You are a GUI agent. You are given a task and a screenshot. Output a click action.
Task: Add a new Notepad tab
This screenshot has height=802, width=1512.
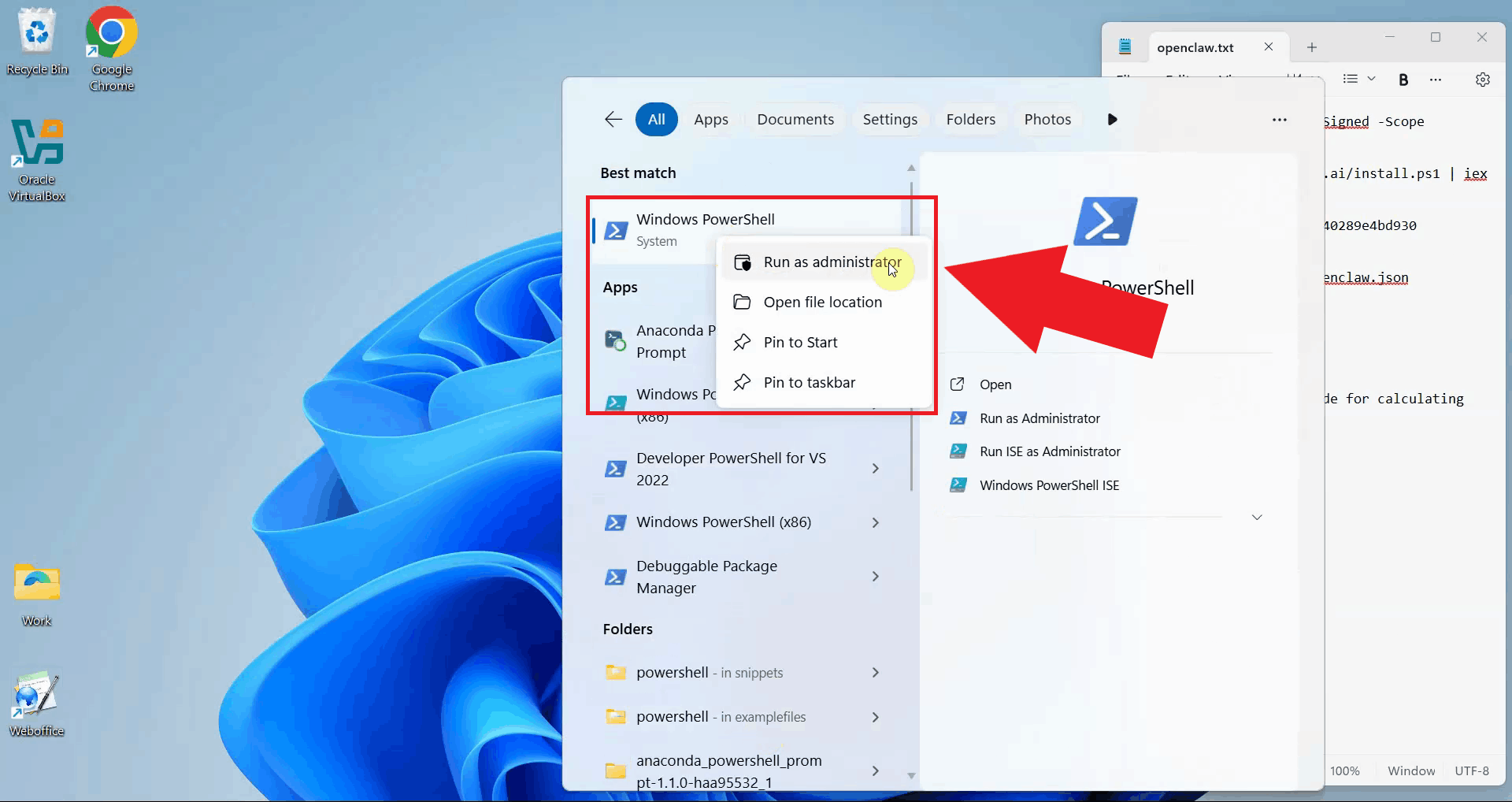(1311, 47)
